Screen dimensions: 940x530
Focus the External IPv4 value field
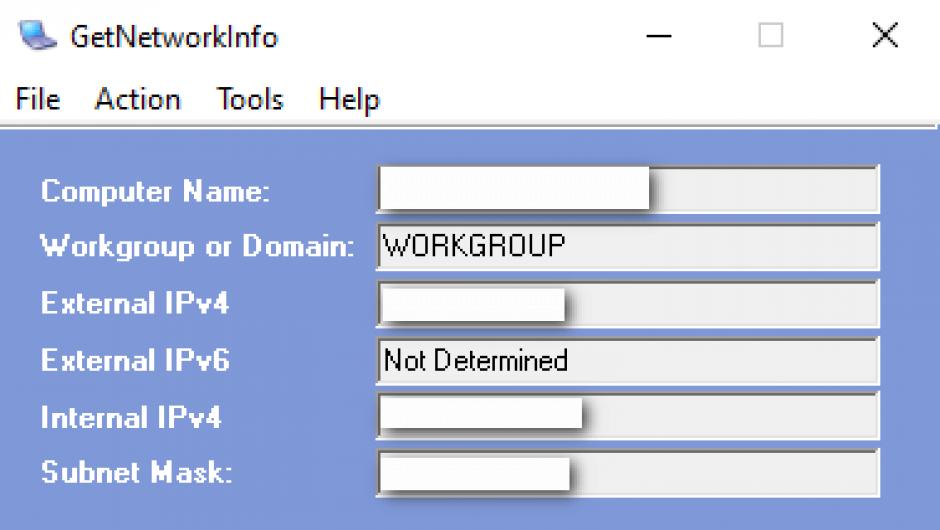point(627,304)
